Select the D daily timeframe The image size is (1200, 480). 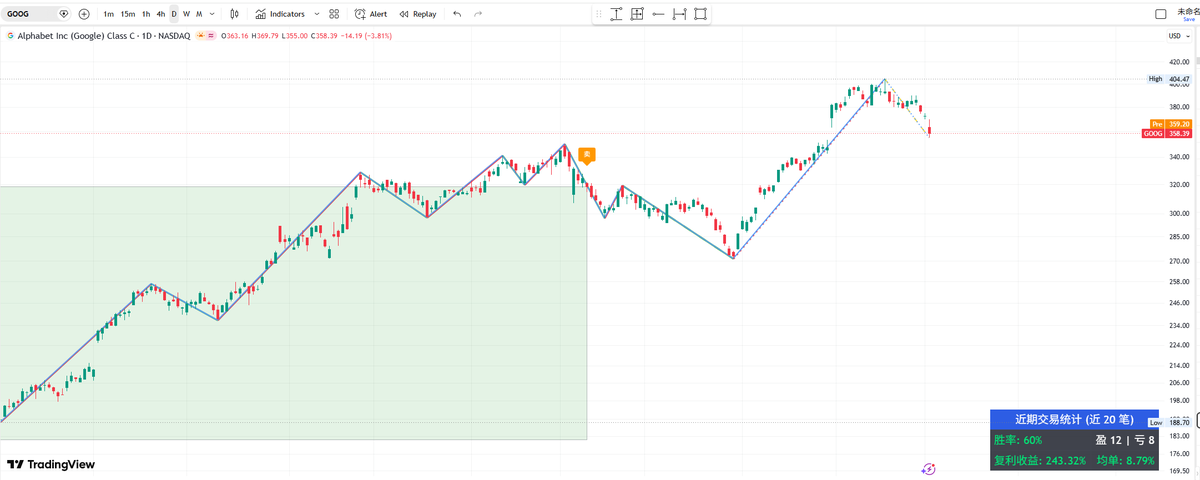click(x=174, y=14)
